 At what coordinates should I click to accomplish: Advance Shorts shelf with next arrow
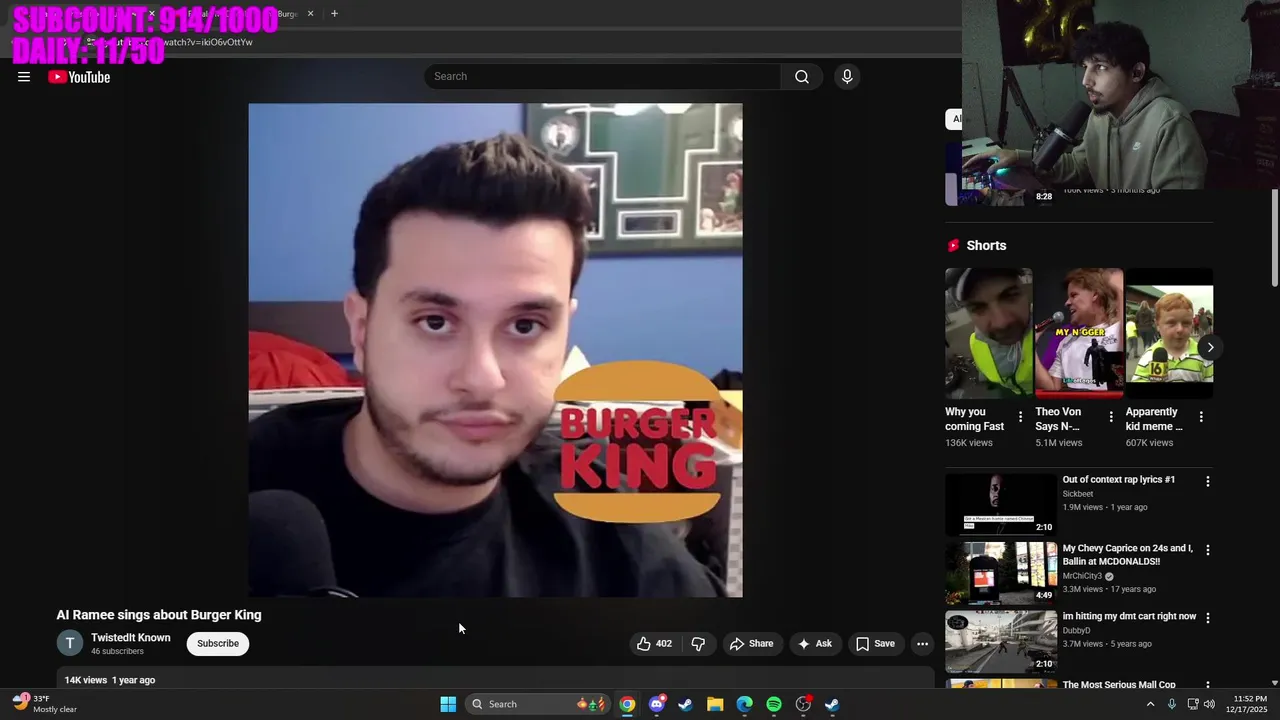tap(1210, 347)
